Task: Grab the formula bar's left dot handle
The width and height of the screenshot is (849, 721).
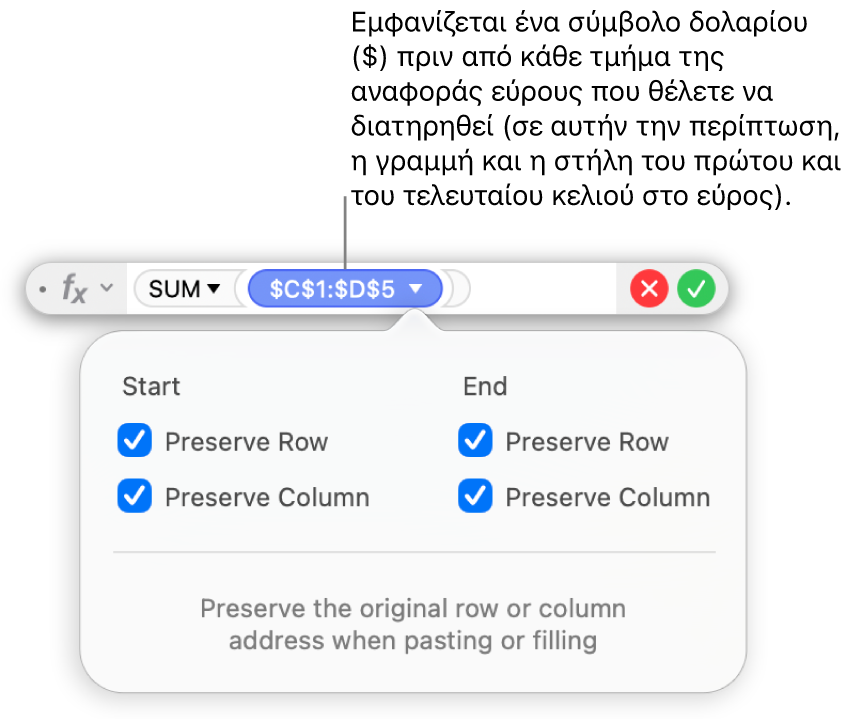Action: [x=42, y=290]
